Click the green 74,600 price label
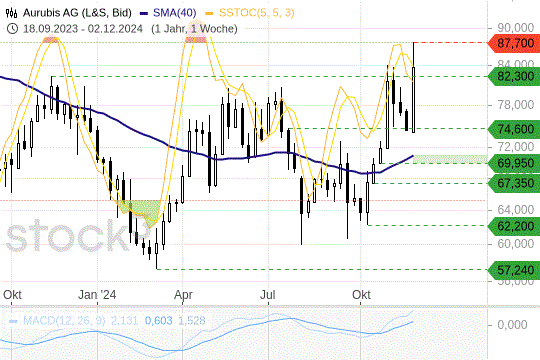The image size is (540, 360). [x=513, y=129]
